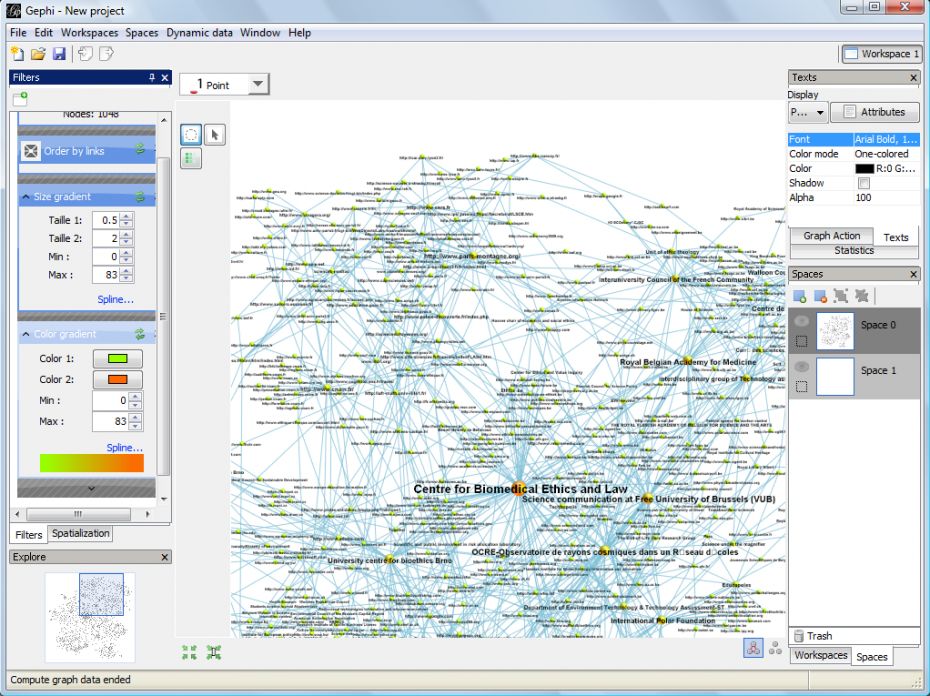Image resolution: width=930 pixels, height=696 pixels.
Task: Collapse the Size gradient section
Action: coord(27,198)
